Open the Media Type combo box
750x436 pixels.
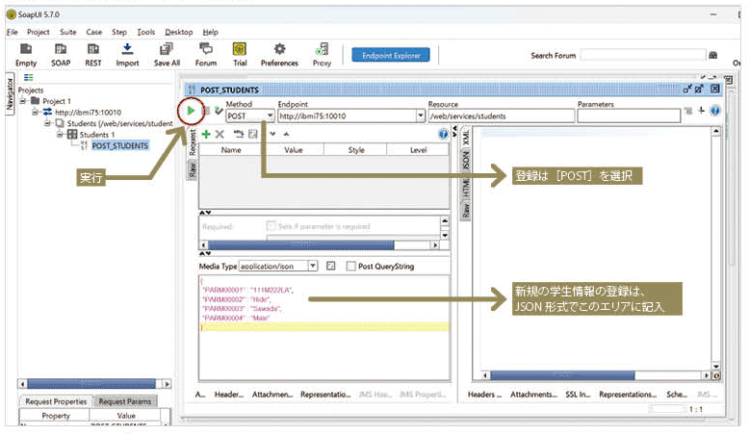[x=313, y=267]
